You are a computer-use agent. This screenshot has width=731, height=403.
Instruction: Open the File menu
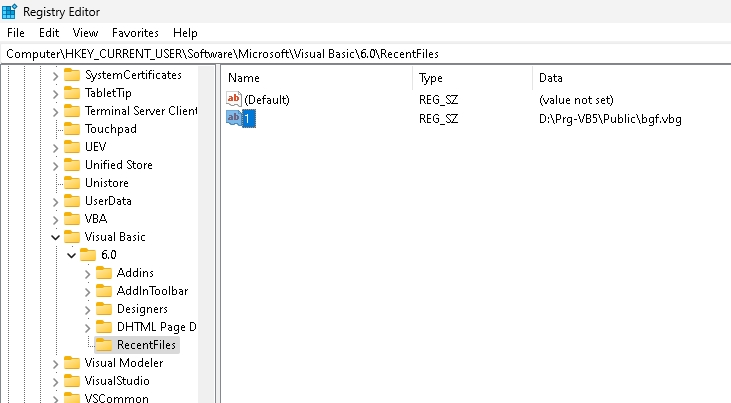[16, 33]
